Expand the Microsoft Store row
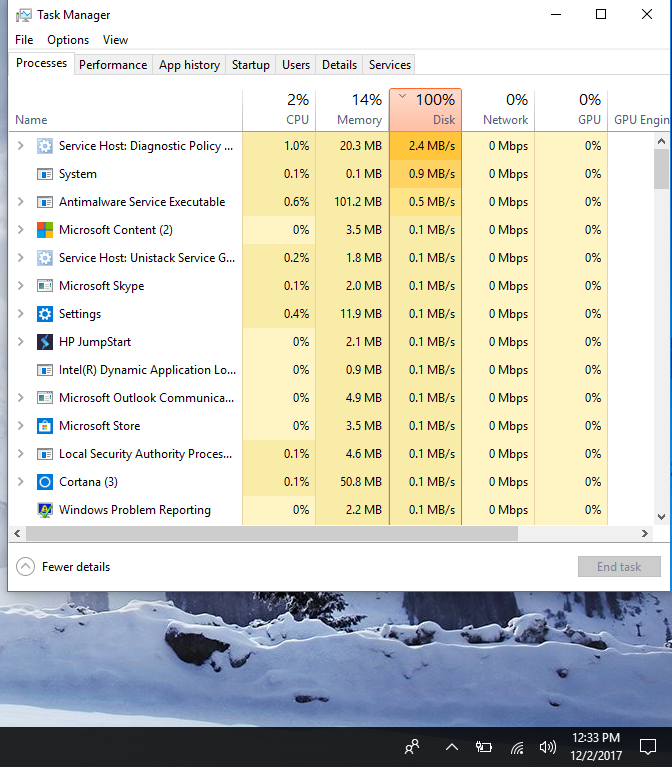The height and width of the screenshot is (767, 672). (x=21, y=426)
